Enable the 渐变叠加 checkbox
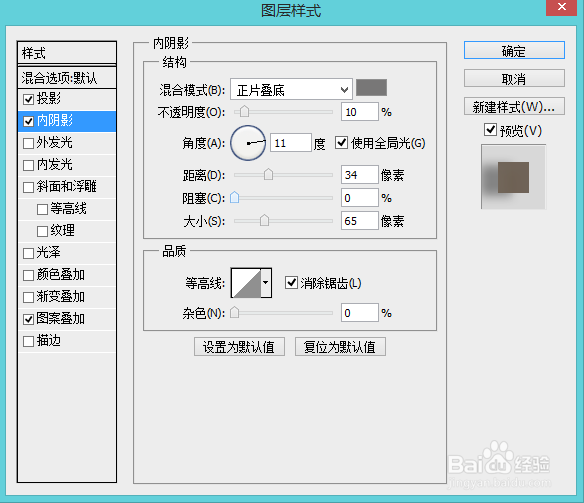Image resolution: width=584 pixels, height=503 pixels. 28,297
